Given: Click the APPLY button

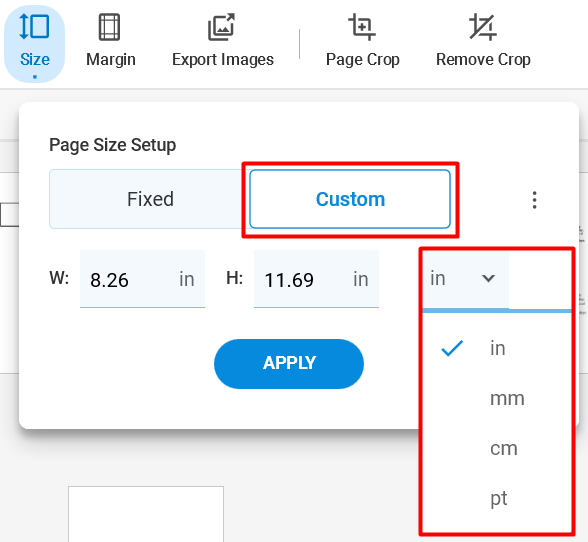Looking at the screenshot, I should click(x=289, y=363).
